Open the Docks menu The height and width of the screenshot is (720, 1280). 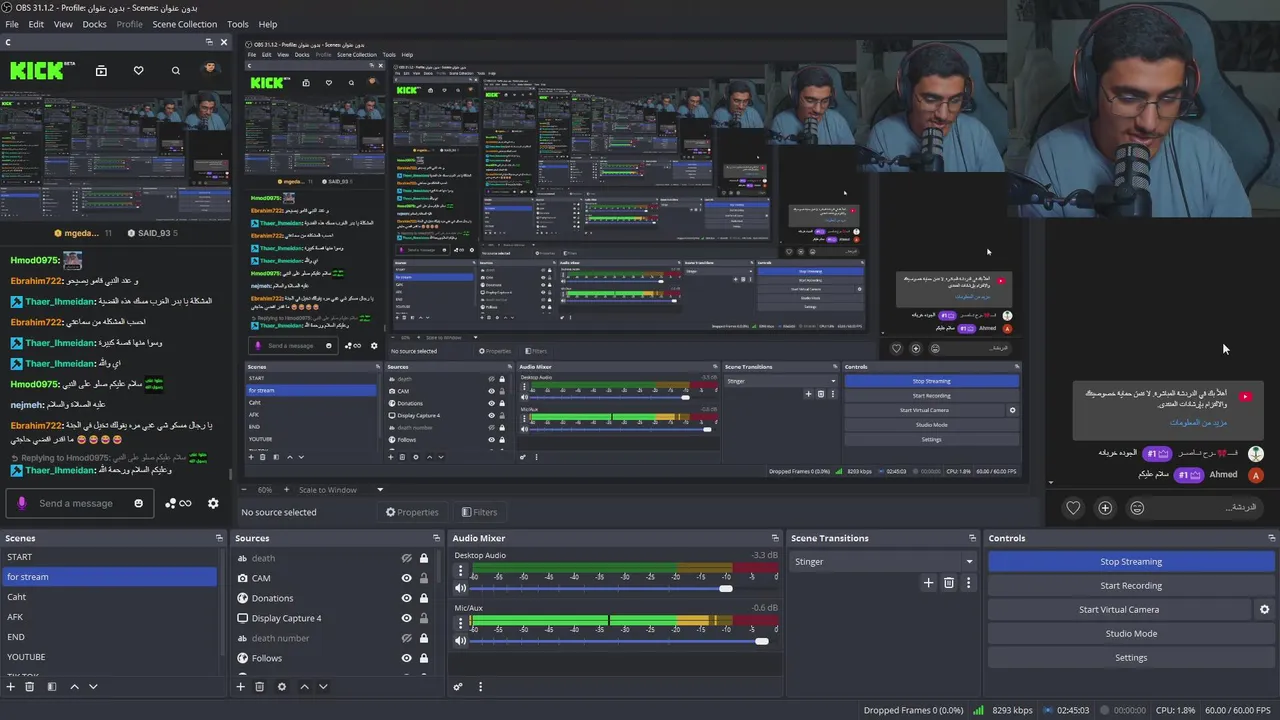pyautogui.click(x=94, y=24)
